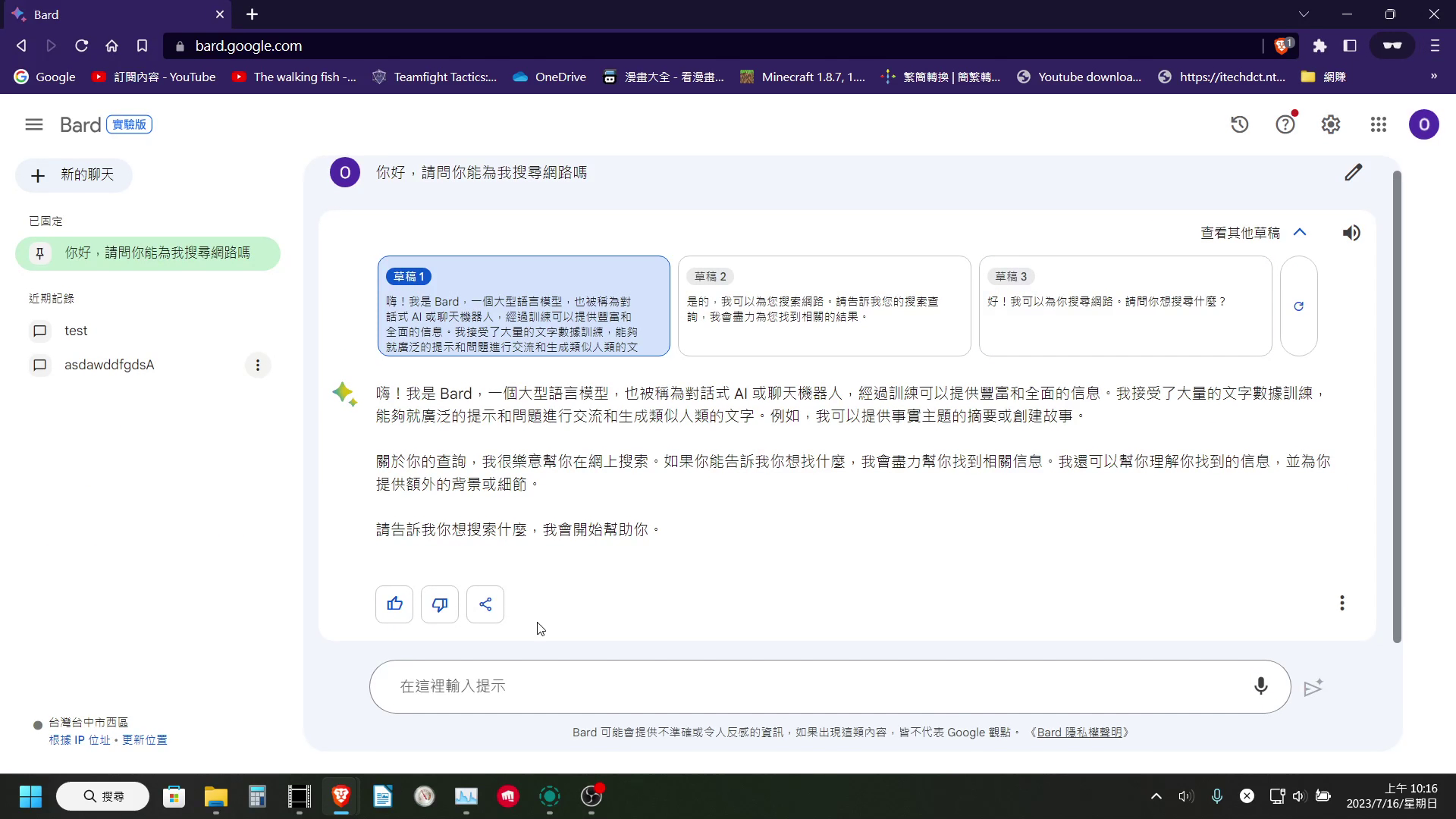Open the Brave browser main menu
The image size is (1456, 819).
tap(1435, 45)
